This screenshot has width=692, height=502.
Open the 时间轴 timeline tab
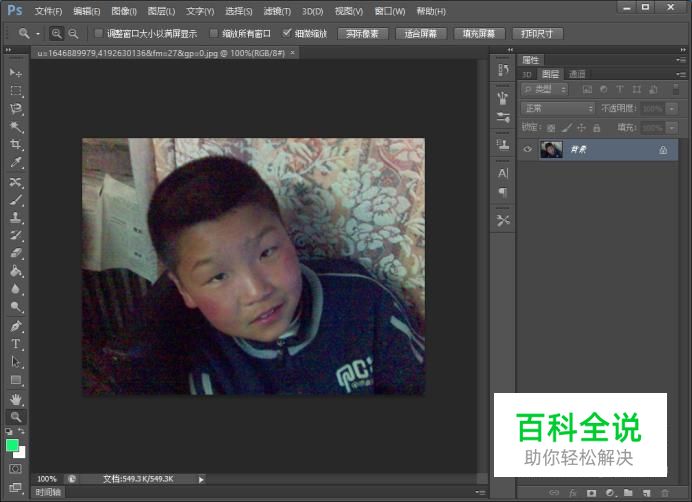point(48,492)
